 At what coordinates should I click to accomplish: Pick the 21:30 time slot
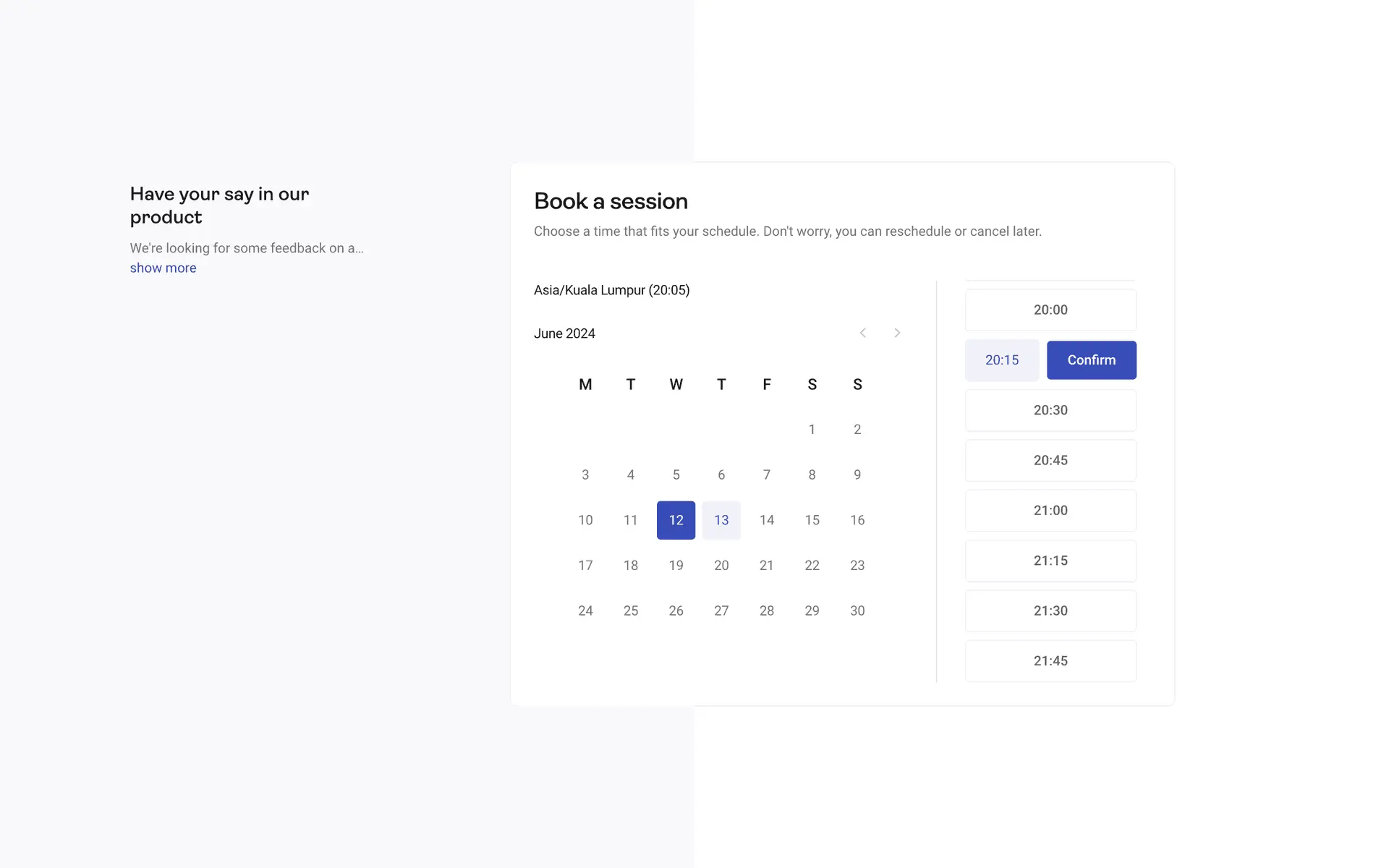tap(1050, 610)
